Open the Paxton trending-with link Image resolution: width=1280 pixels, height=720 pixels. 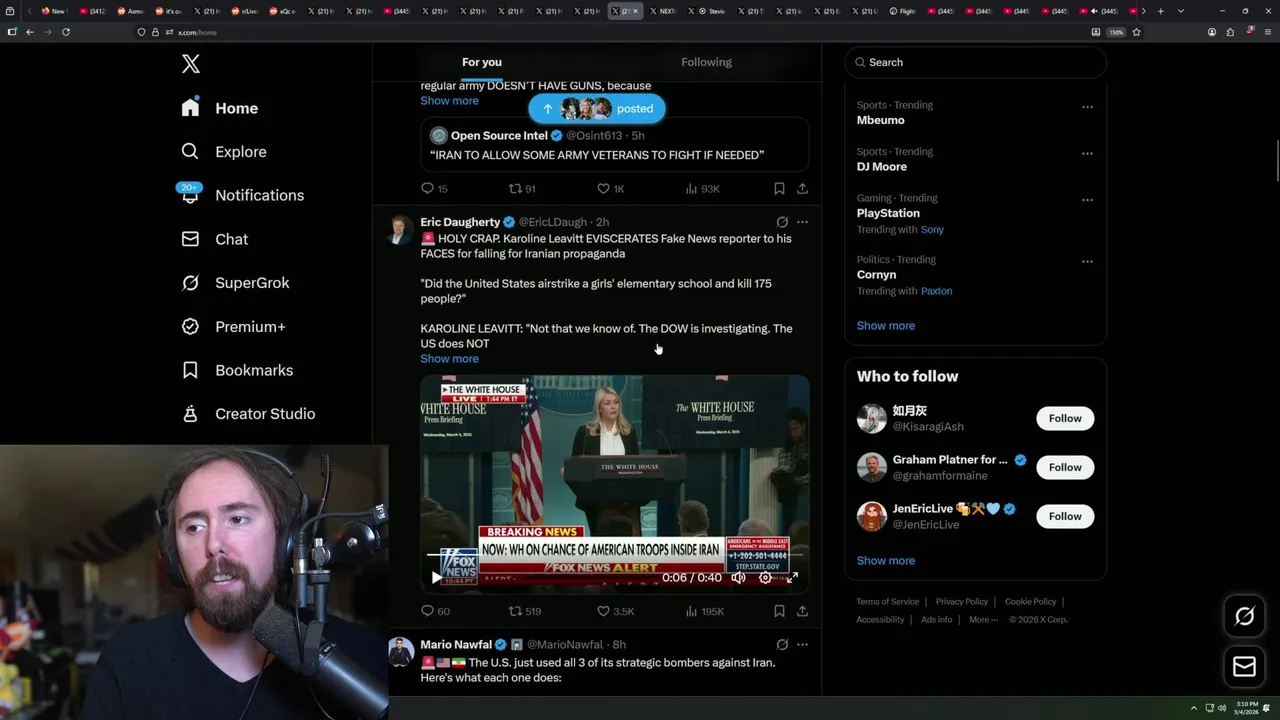[x=937, y=291]
